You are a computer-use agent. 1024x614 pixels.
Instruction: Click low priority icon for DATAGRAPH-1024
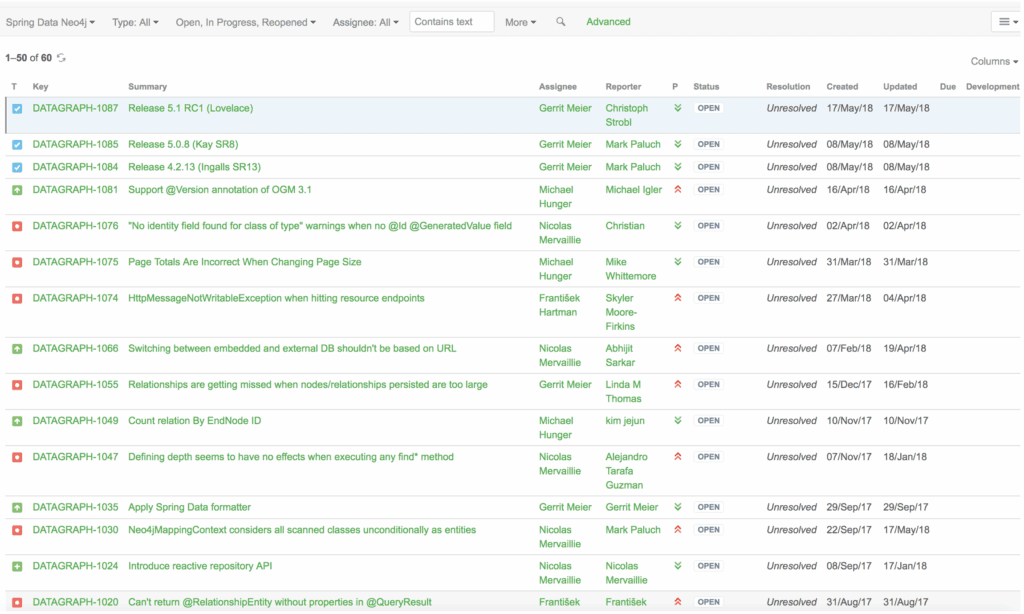click(x=678, y=566)
